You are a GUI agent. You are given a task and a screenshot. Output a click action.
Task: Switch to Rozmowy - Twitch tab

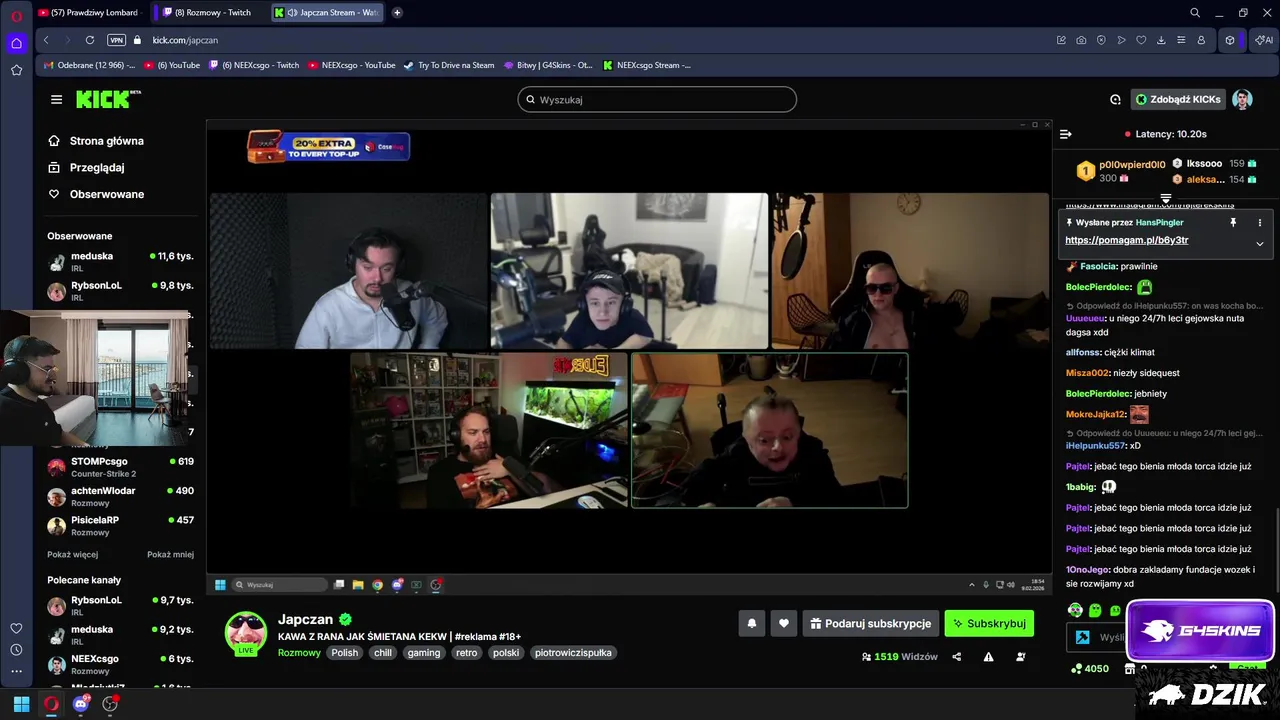click(208, 13)
